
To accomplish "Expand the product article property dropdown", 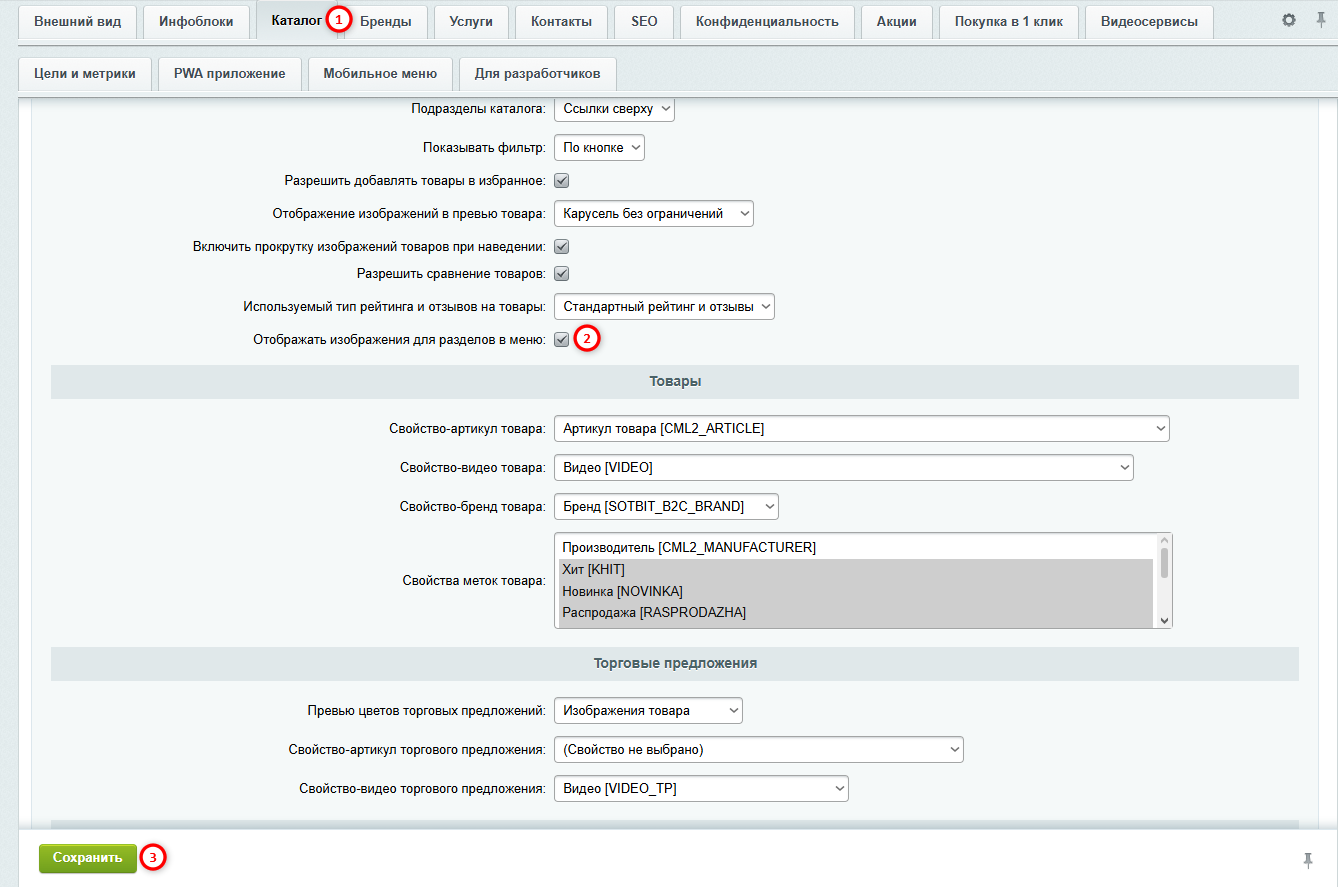I will tap(862, 428).
